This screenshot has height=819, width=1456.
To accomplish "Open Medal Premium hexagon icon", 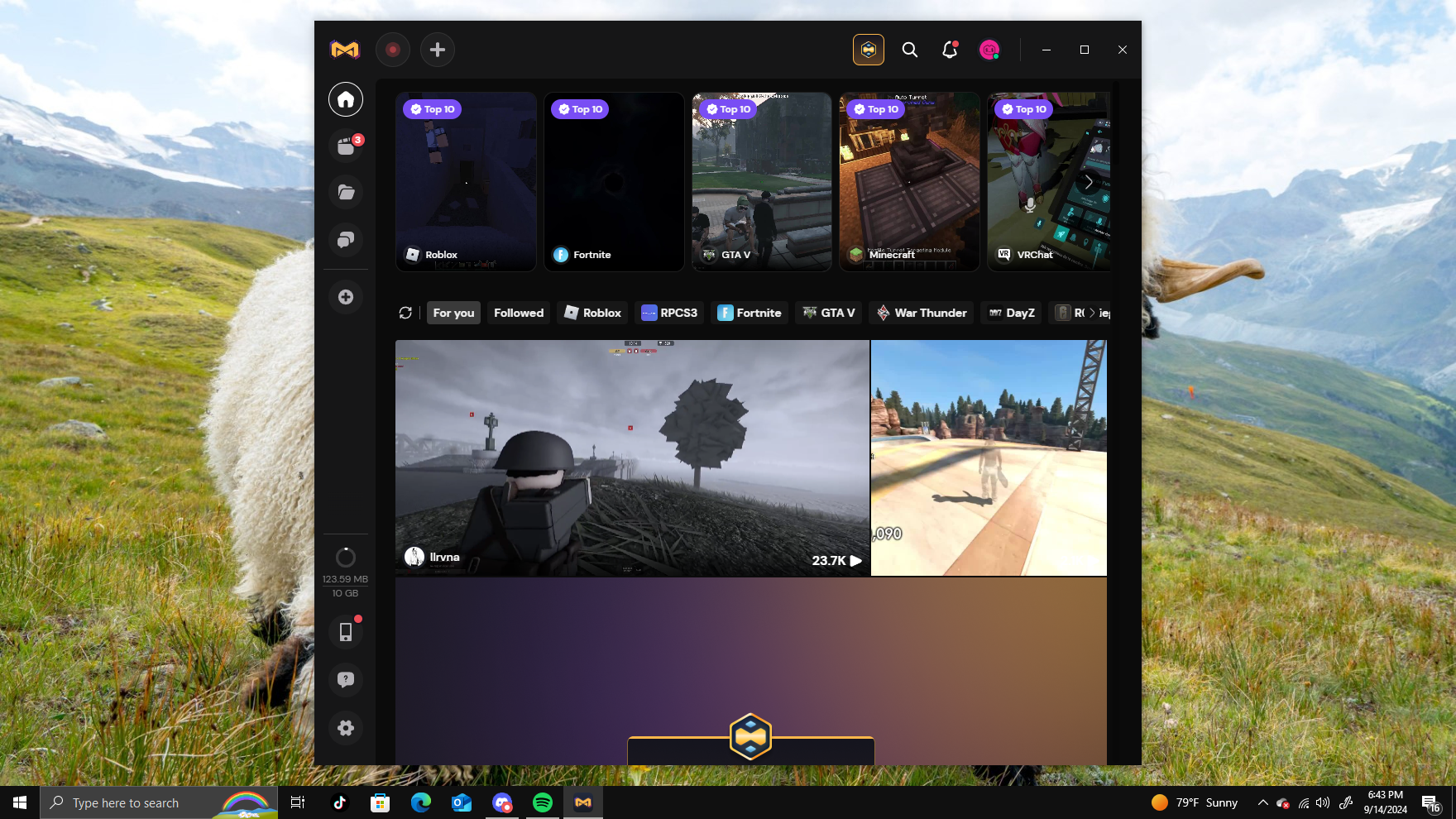I will click(869, 50).
